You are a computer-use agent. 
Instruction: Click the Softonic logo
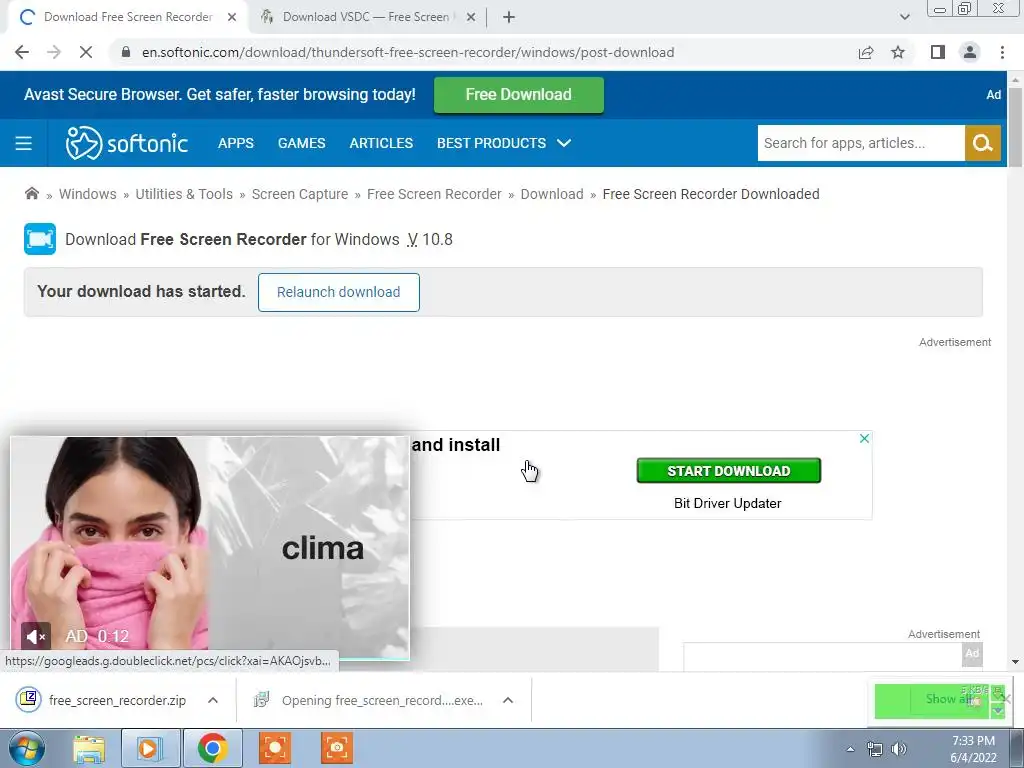127,142
